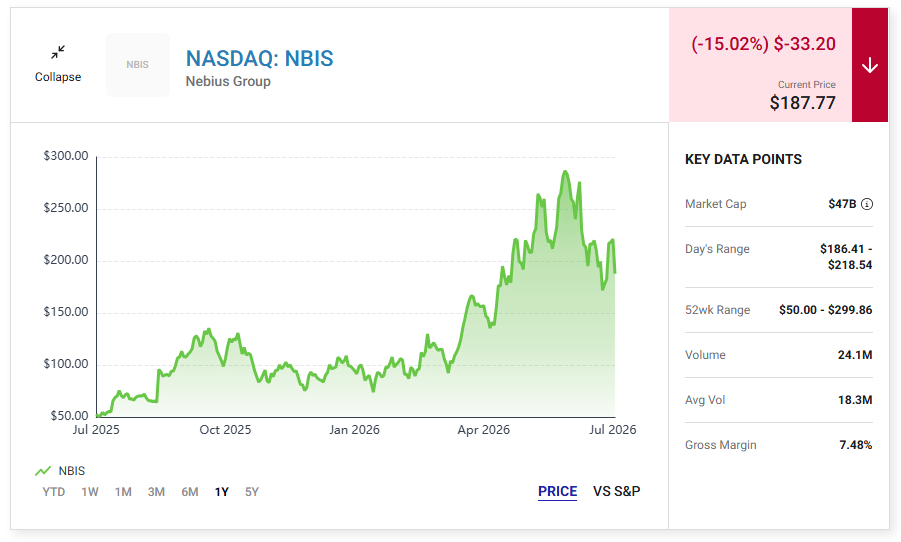Collapse the stock chart panel

point(57,64)
